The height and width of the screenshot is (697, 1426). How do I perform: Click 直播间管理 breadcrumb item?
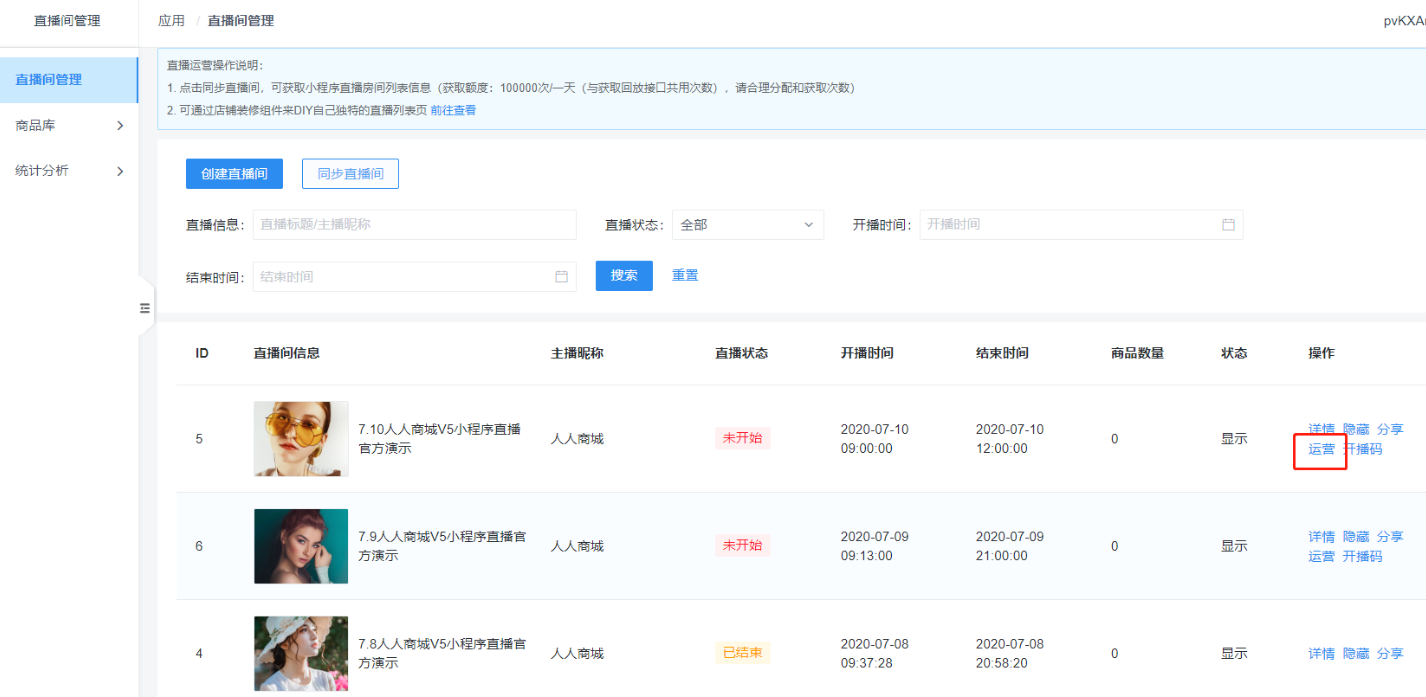pyautogui.click(x=241, y=21)
